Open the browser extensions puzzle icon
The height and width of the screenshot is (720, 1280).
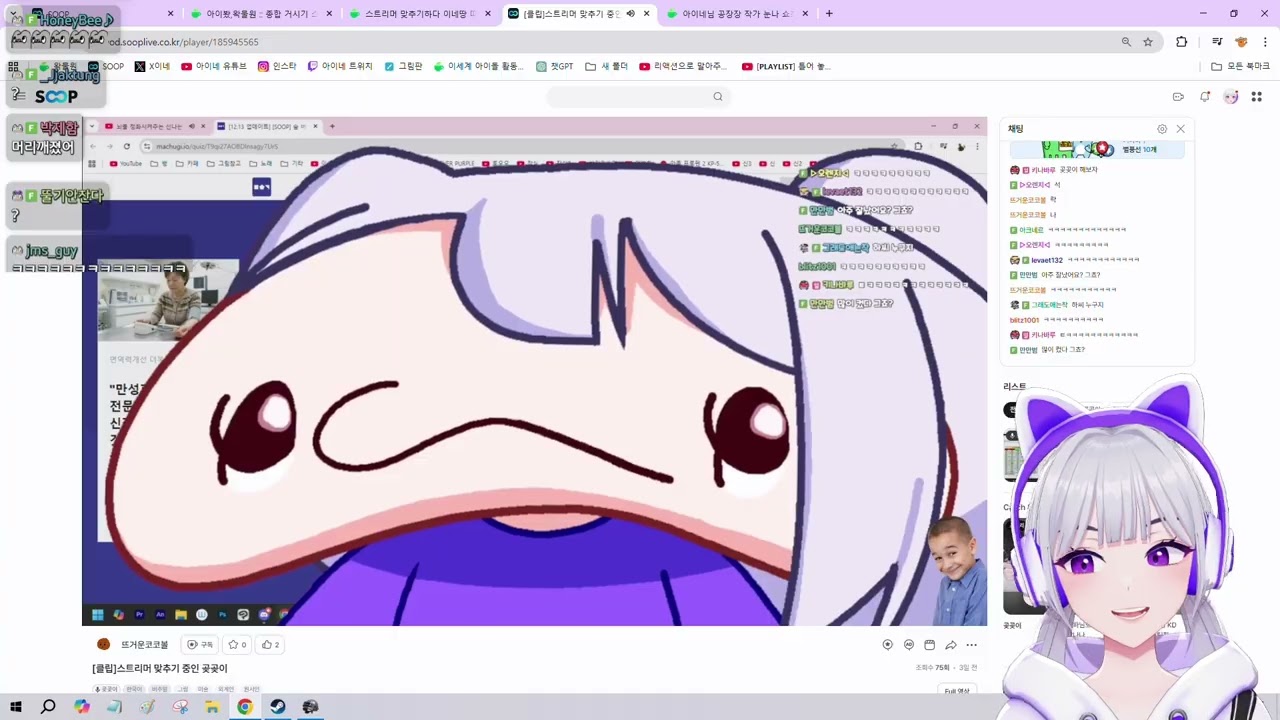tap(1181, 42)
